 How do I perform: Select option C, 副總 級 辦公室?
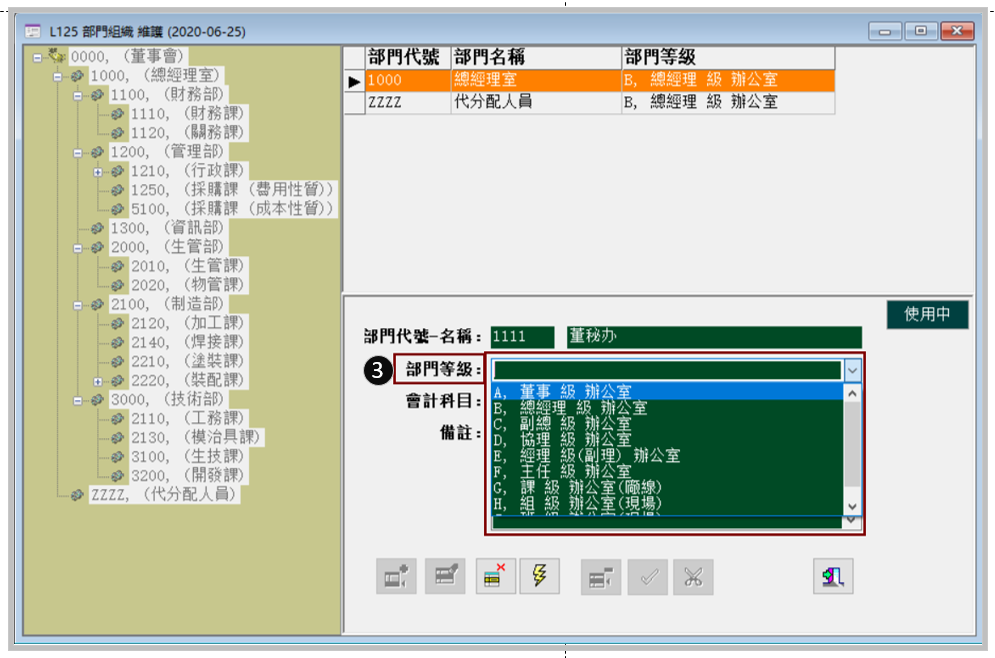click(x=668, y=424)
